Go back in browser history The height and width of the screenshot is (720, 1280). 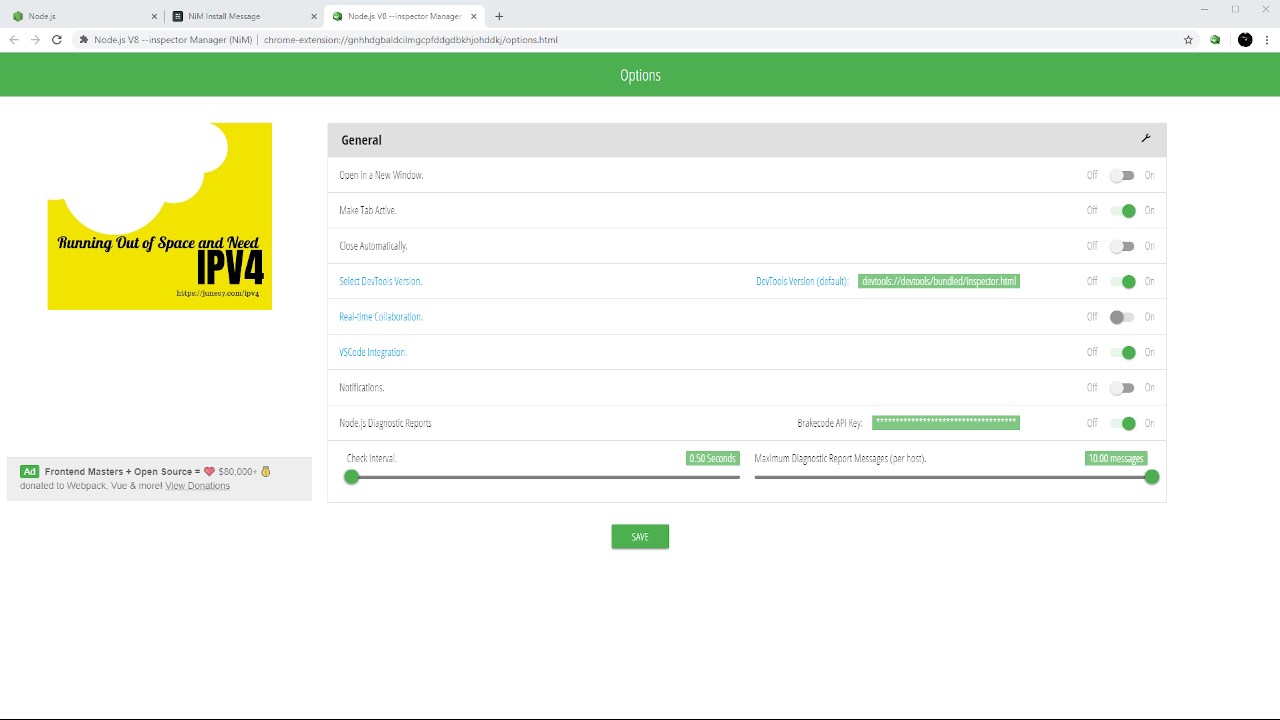click(x=13, y=40)
